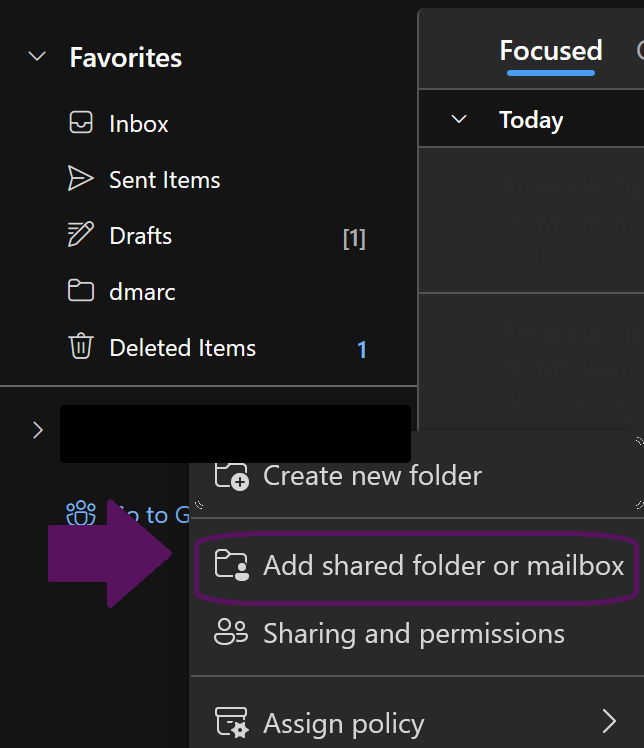
Task: Click the Sent Items paper plane icon
Action: 81,178
